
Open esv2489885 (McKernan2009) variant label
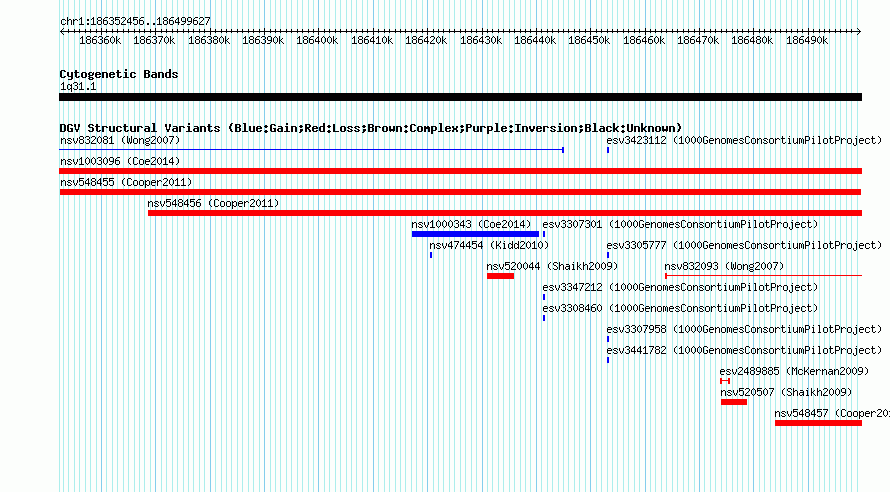[794, 371]
